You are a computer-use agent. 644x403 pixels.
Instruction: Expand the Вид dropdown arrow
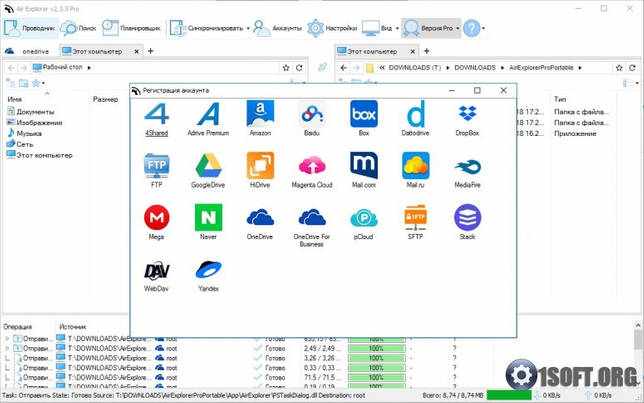(x=397, y=28)
